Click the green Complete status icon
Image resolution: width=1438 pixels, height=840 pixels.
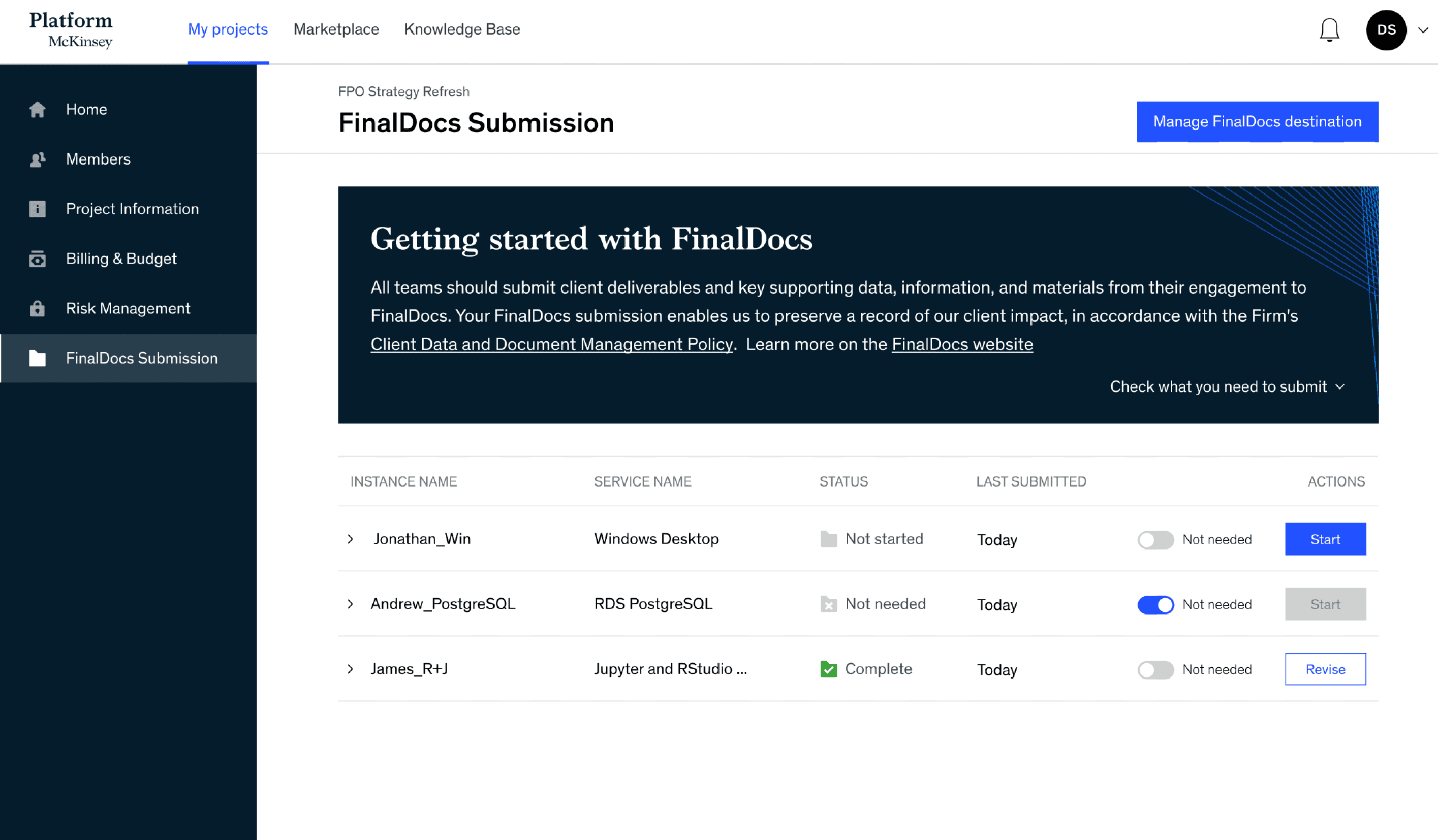click(x=828, y=669)
